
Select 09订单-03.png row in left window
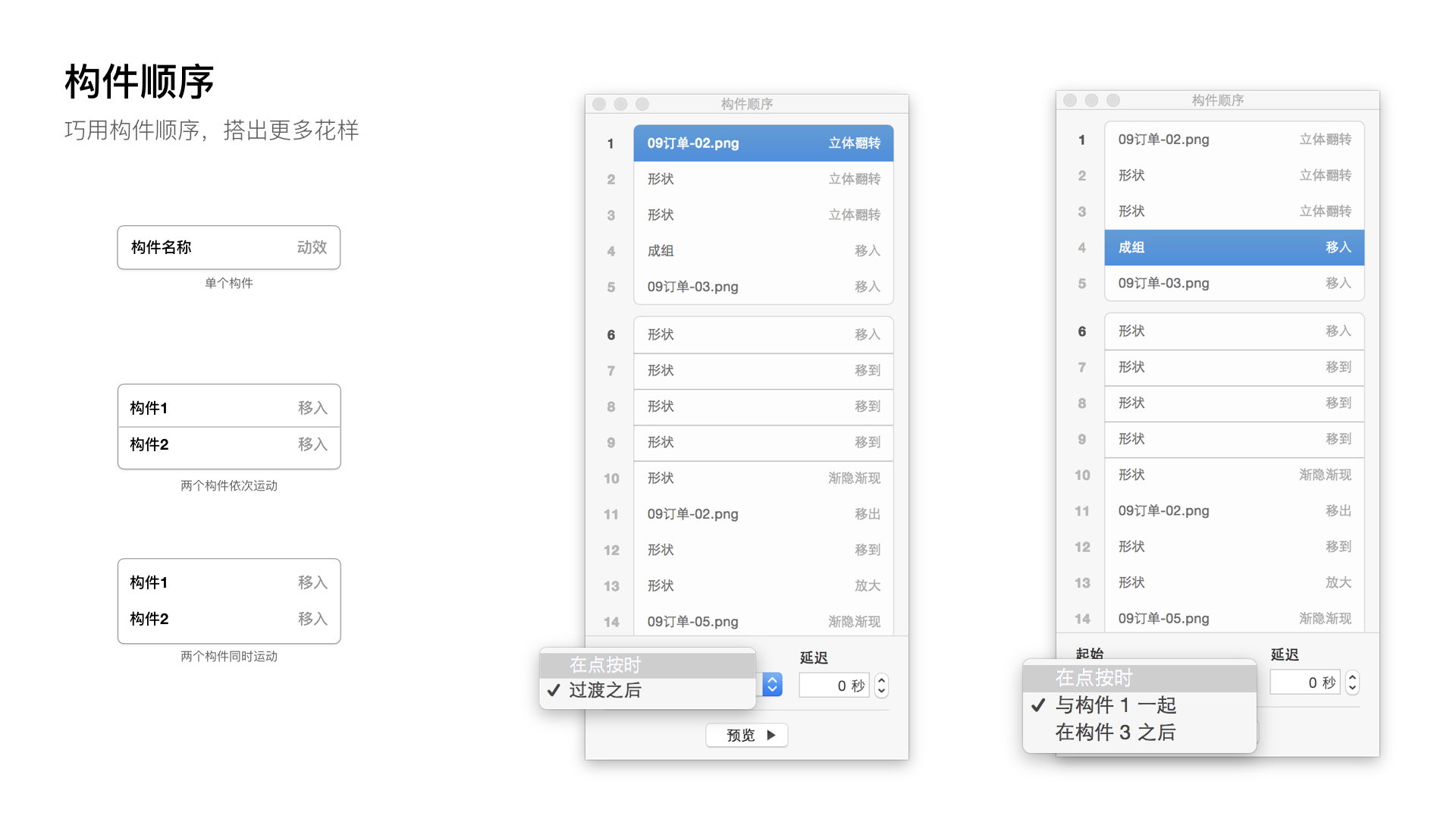763,287
